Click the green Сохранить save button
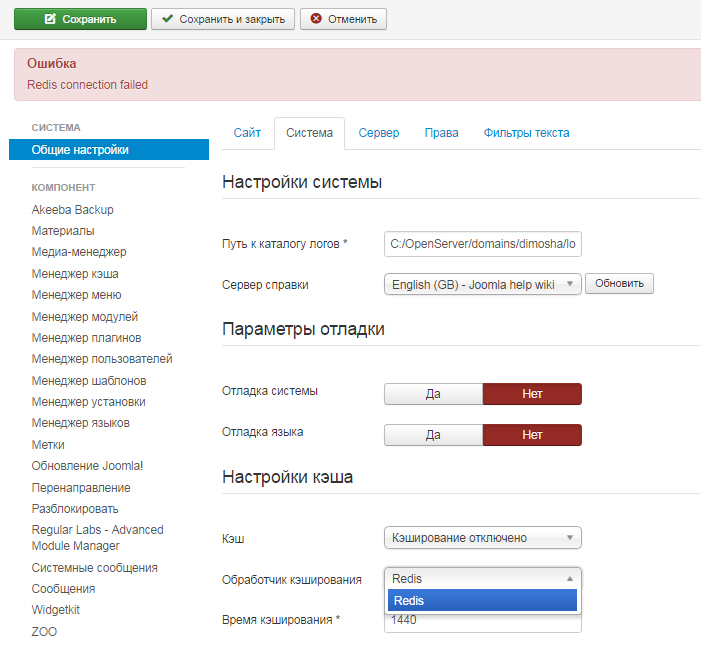The image size is (701, 649). [80, 19]
